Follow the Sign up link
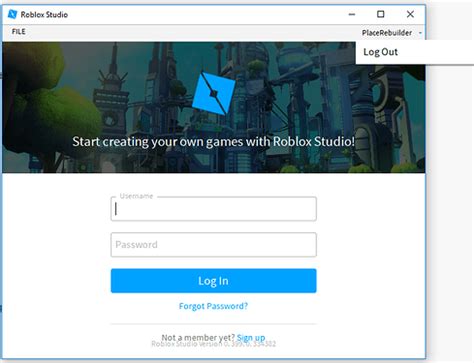This screenshot has height=363, width=474. tap(251, 337)
